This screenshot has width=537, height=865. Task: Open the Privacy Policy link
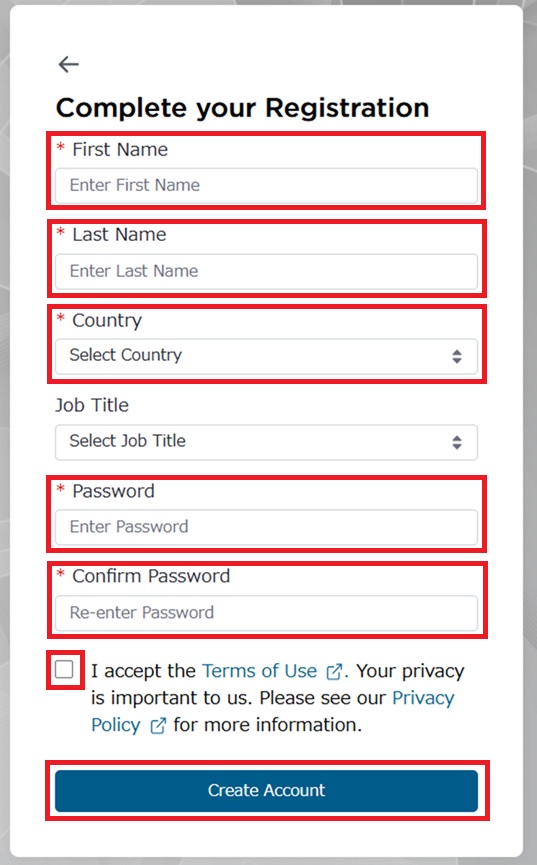(273, 711)
